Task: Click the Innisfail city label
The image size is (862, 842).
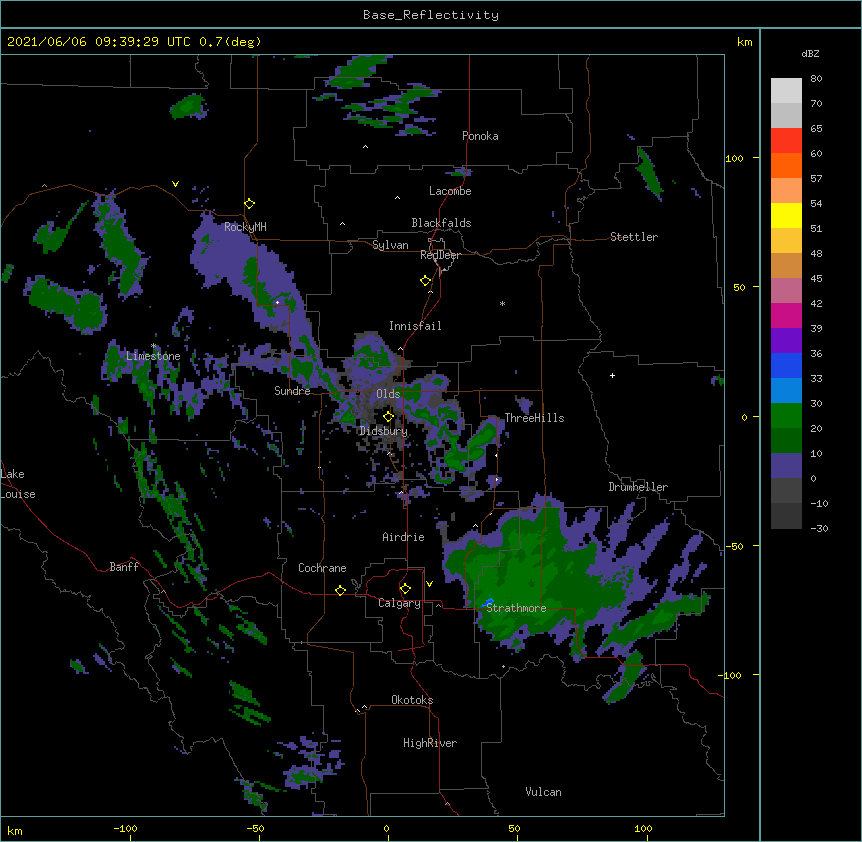Action: click(415, 326)
